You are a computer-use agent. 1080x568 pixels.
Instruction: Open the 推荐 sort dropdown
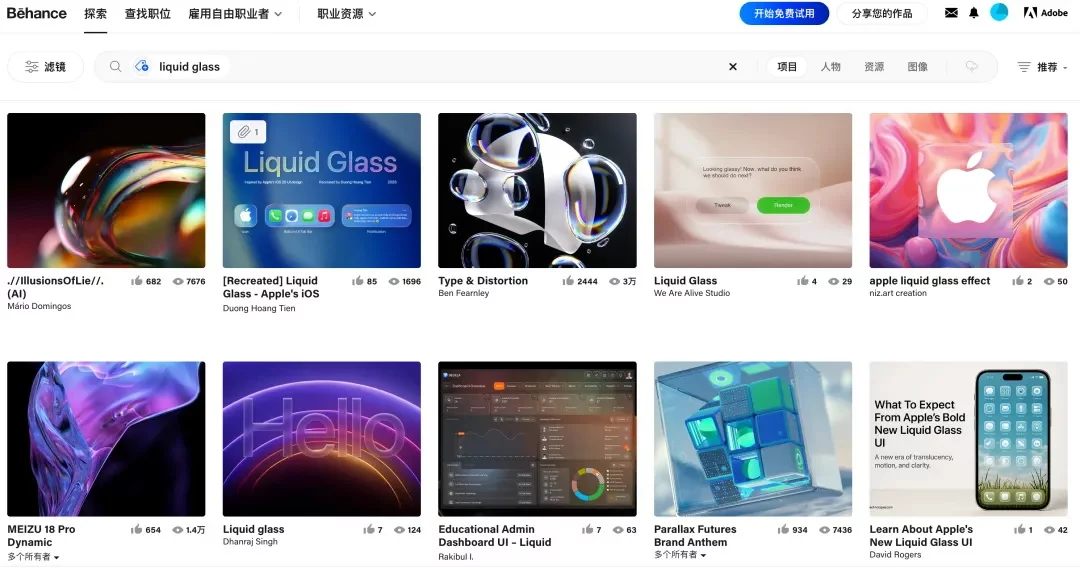tap(1043, 67)
